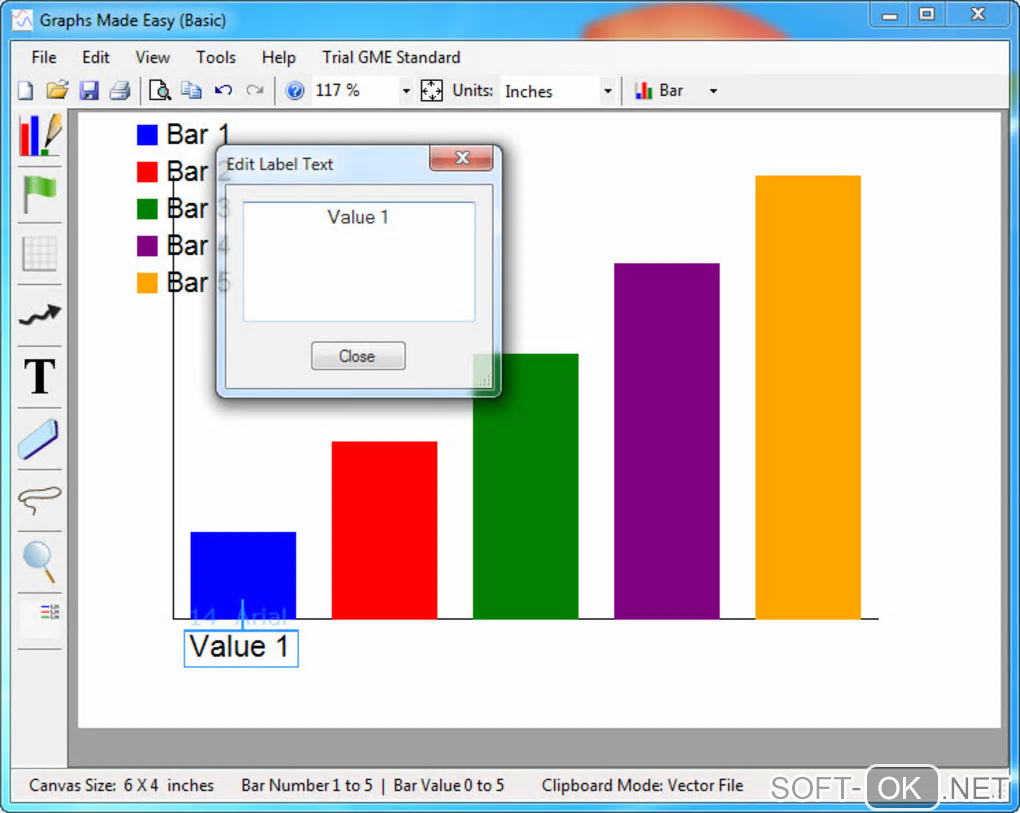Click the red bar in the chart

[x=384, y=530]
